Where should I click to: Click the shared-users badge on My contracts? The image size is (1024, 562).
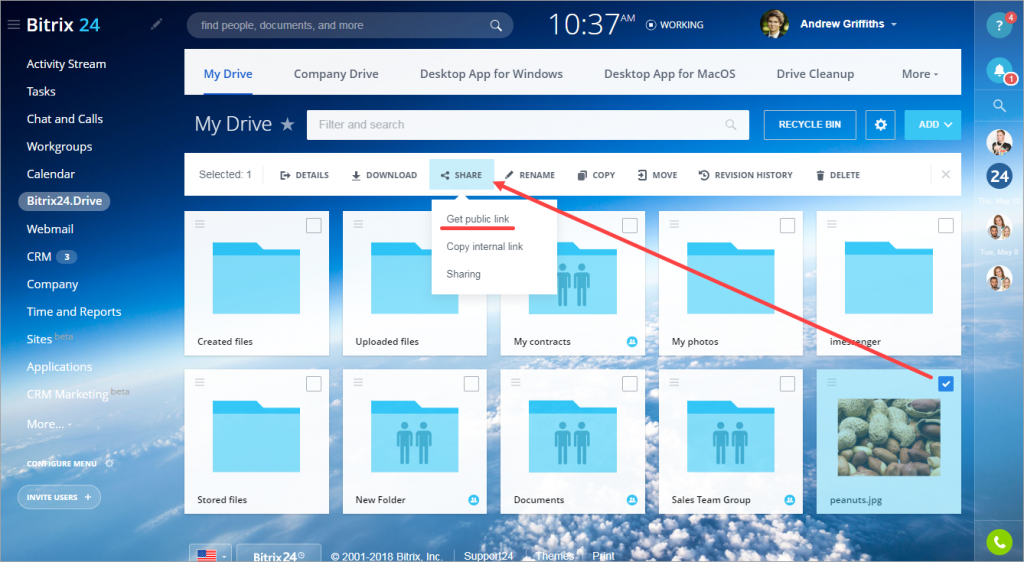click(632, 341)
